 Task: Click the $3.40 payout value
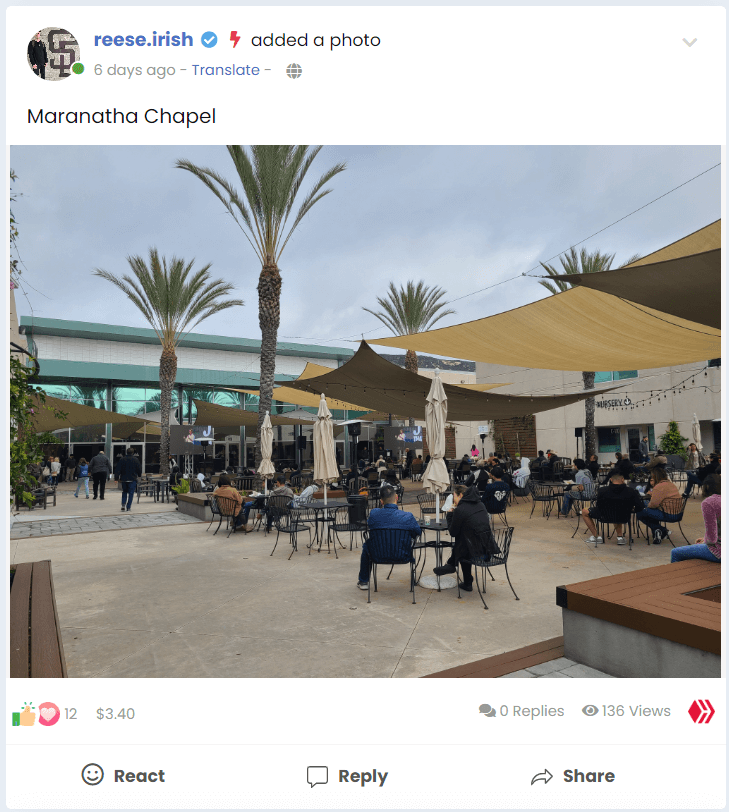point(115,714)
